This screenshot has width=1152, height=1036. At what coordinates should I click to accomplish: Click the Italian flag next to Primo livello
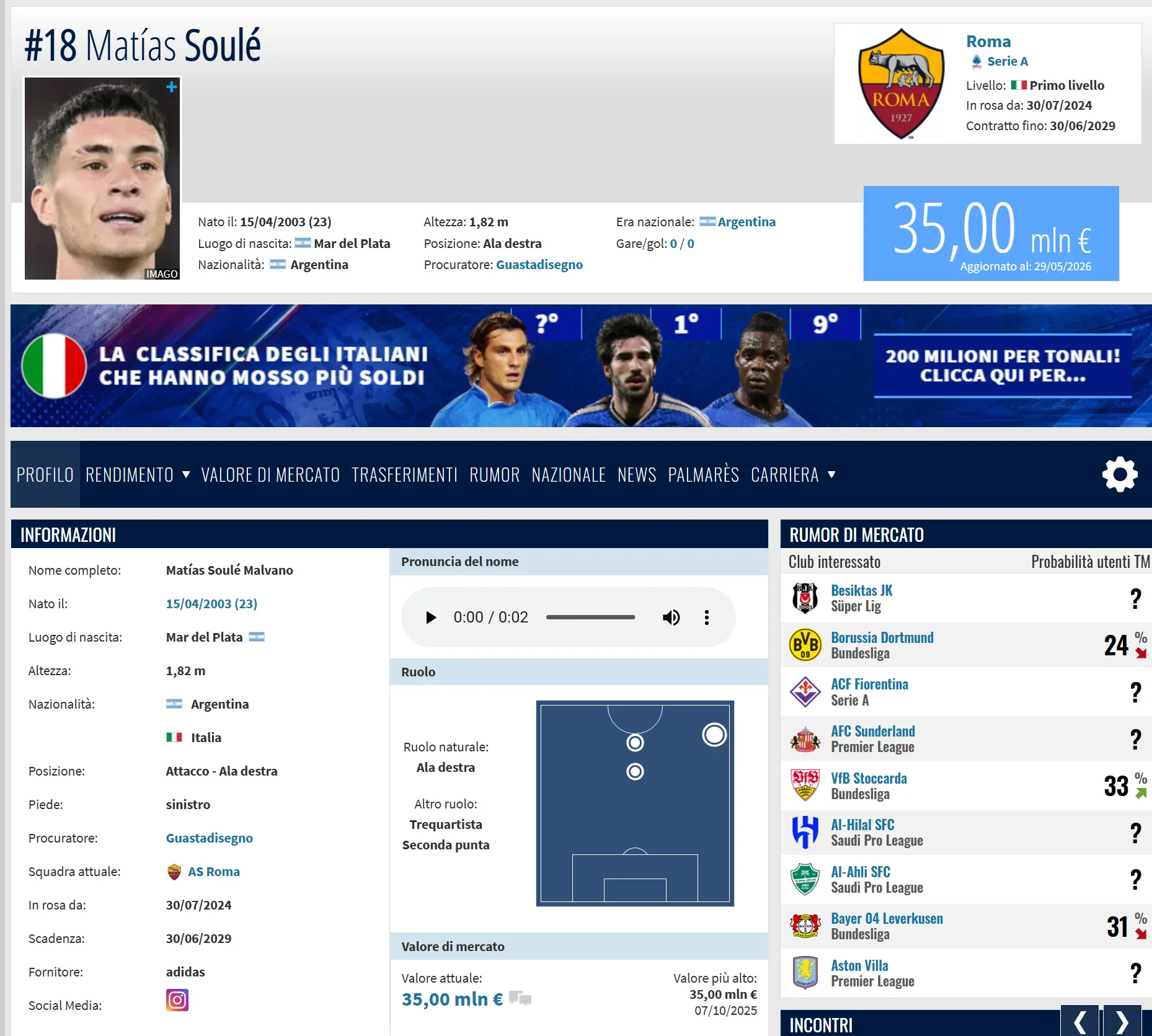(x=1019, y=86)
